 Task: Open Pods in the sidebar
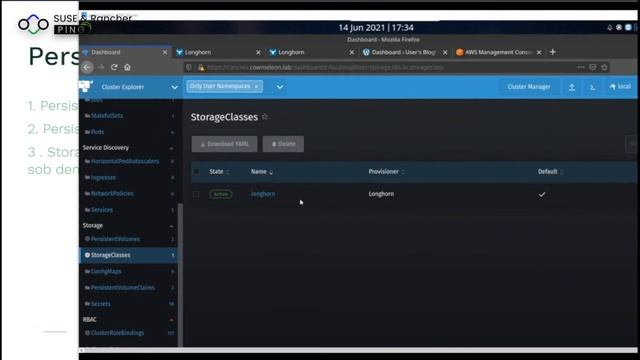[98, 132]
